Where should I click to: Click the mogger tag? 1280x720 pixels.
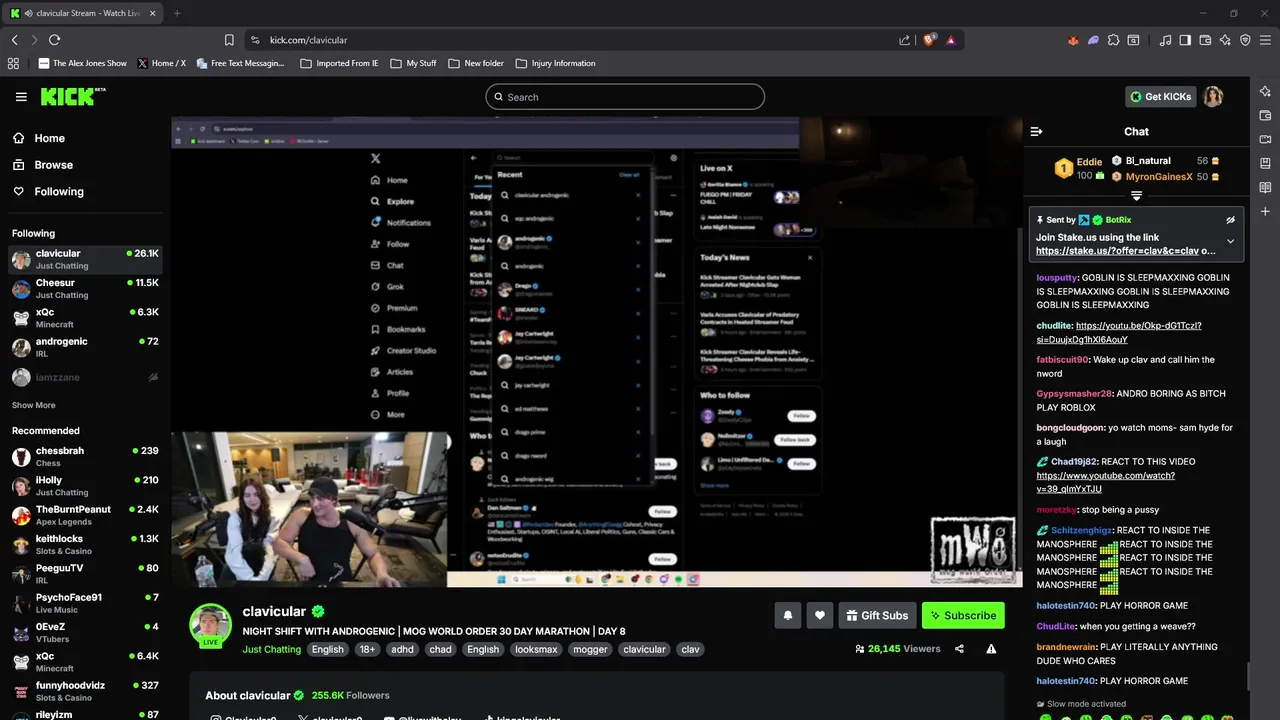590,649
